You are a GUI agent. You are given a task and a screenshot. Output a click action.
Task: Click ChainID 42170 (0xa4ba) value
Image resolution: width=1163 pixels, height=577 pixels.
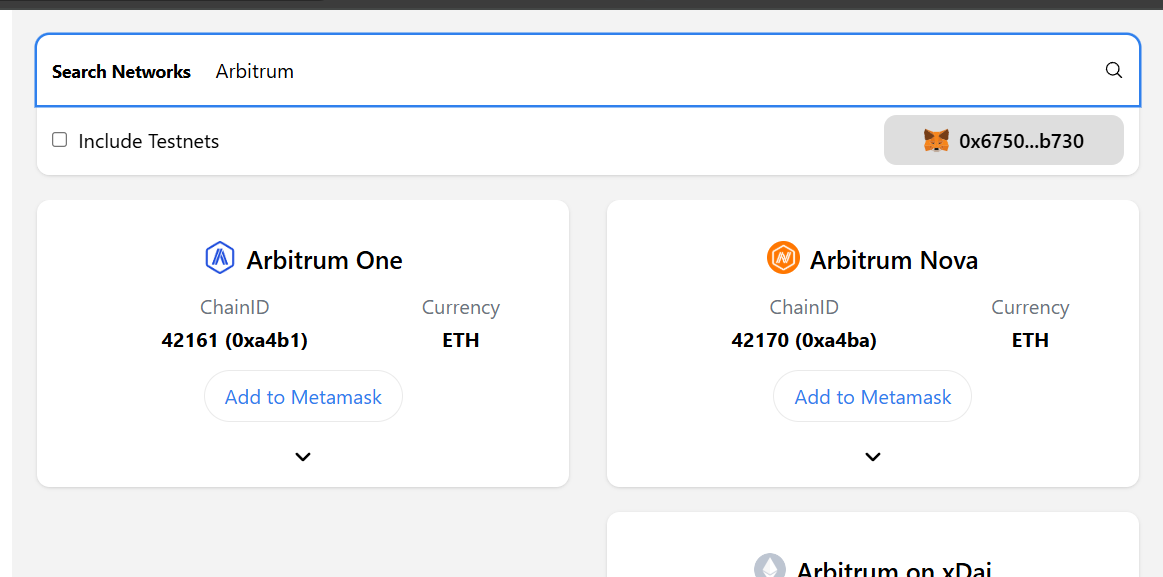[x=804, y=340]
